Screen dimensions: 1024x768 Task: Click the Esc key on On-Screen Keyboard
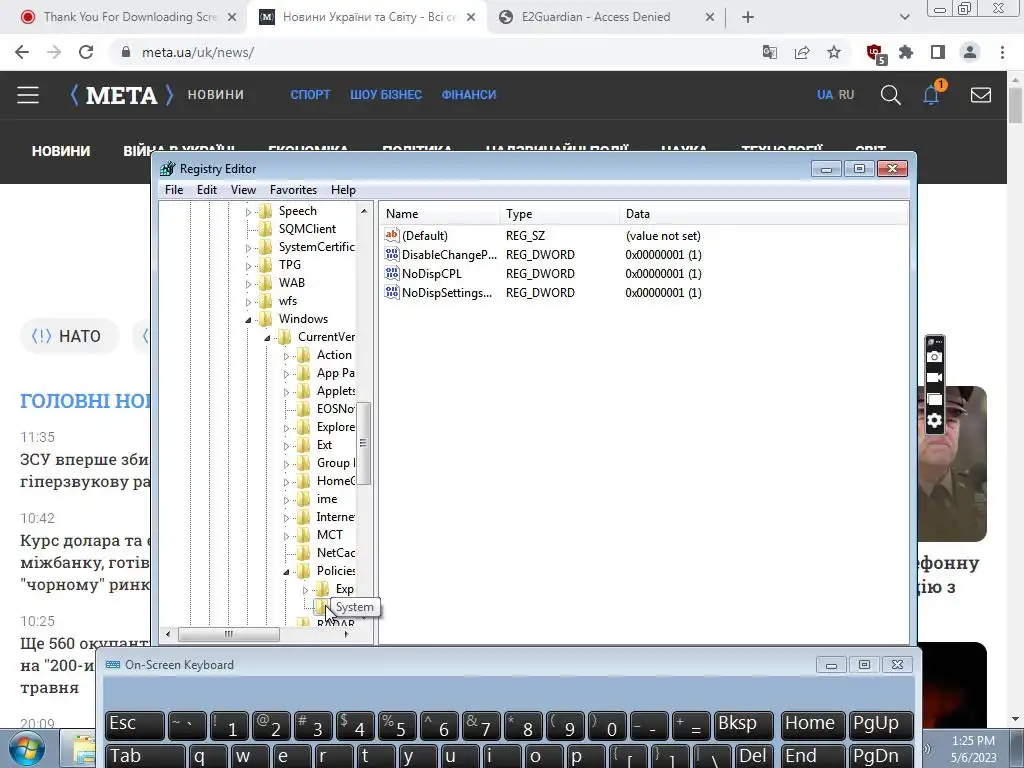135,725
